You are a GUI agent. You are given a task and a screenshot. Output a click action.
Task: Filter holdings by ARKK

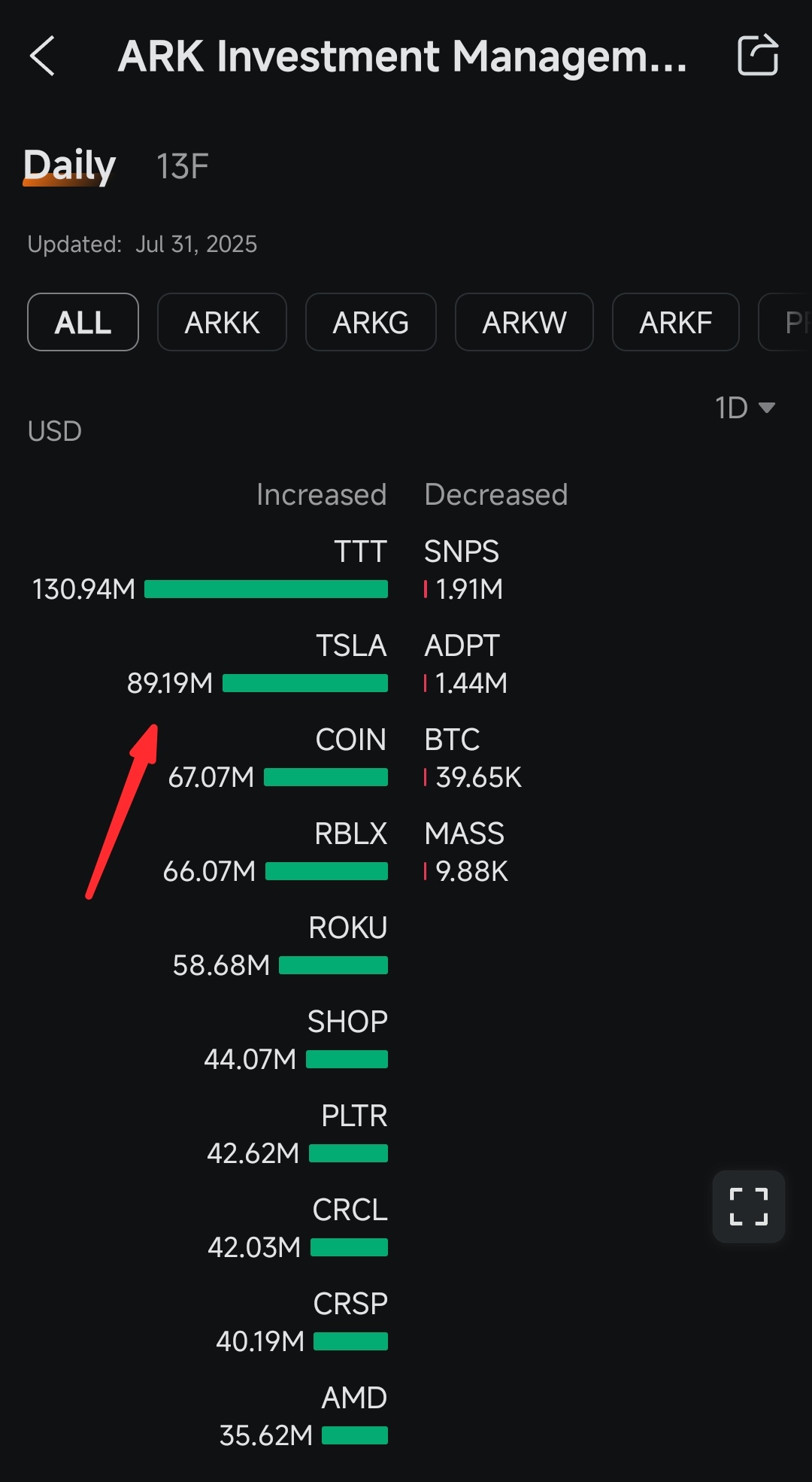click(x=222, y=322)
